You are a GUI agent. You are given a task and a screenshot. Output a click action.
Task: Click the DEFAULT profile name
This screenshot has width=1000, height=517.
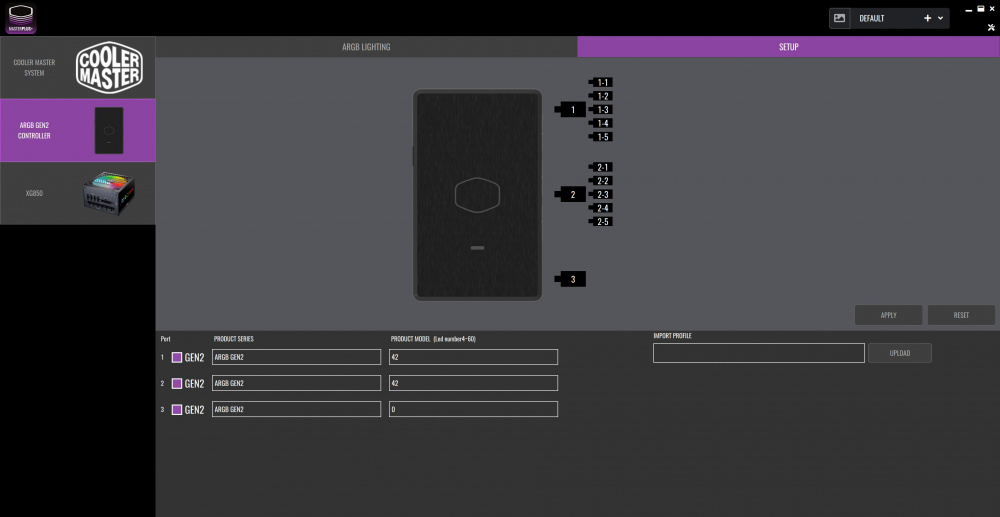tap(872, 18)
